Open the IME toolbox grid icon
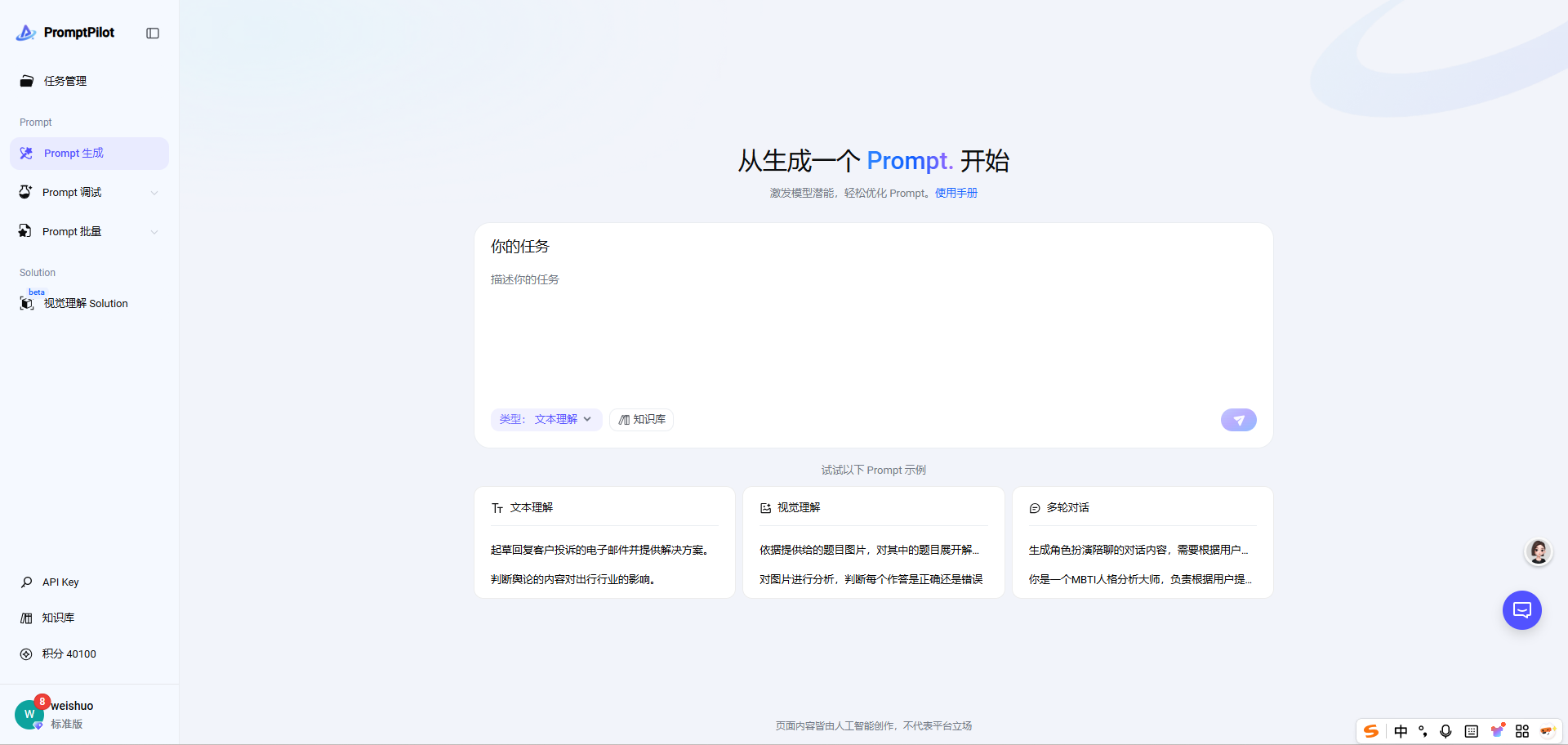The image size is (1568, 745). pos(1522,731)
